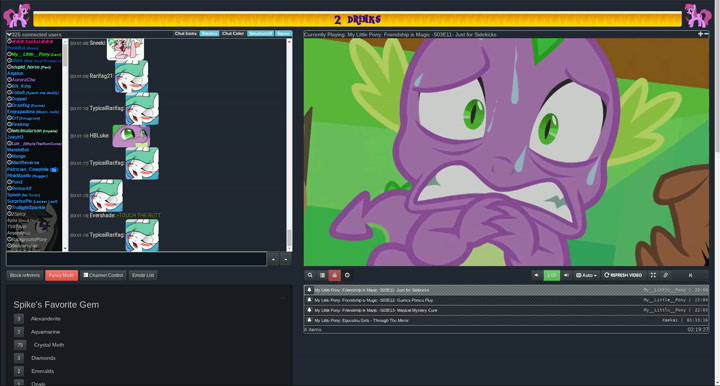
Task: Vote for Aquamarine in the poll
Action: [x=18, y=332]
